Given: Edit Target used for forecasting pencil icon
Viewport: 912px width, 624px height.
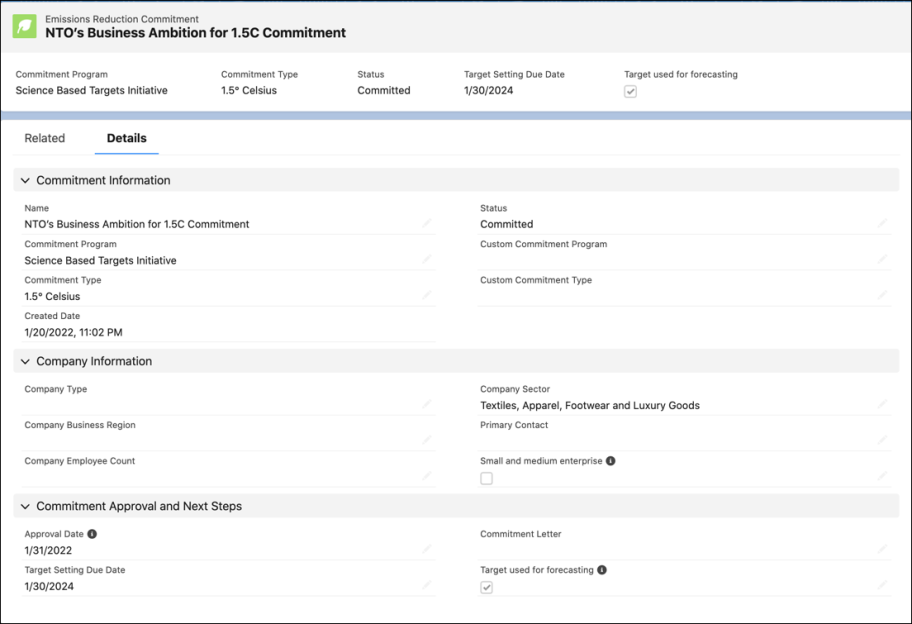Looking at the screenshot, I should click(x=882, y=585).
